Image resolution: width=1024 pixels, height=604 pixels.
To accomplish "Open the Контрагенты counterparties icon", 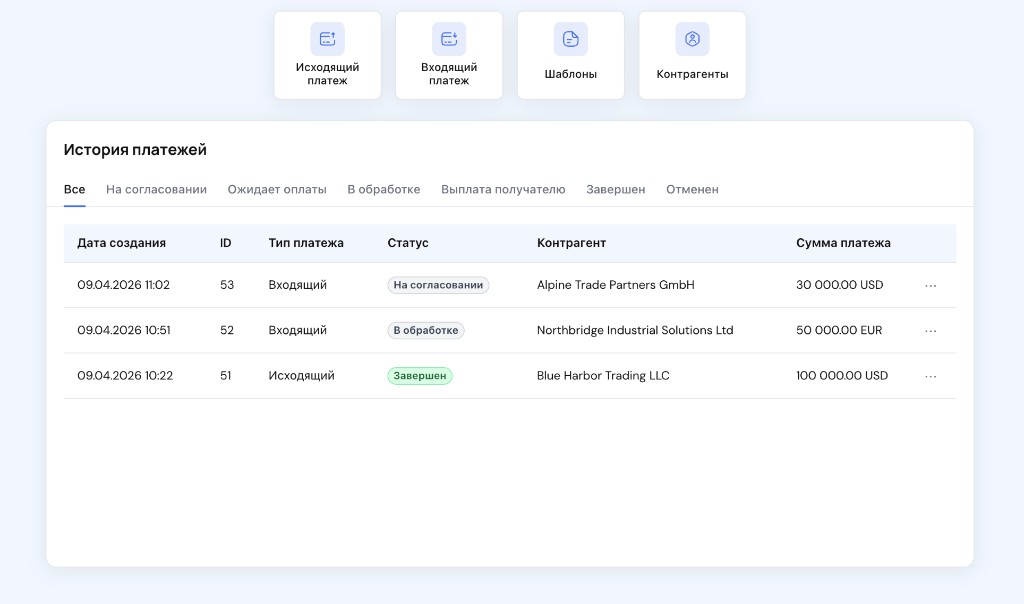I will click(692, 39).
